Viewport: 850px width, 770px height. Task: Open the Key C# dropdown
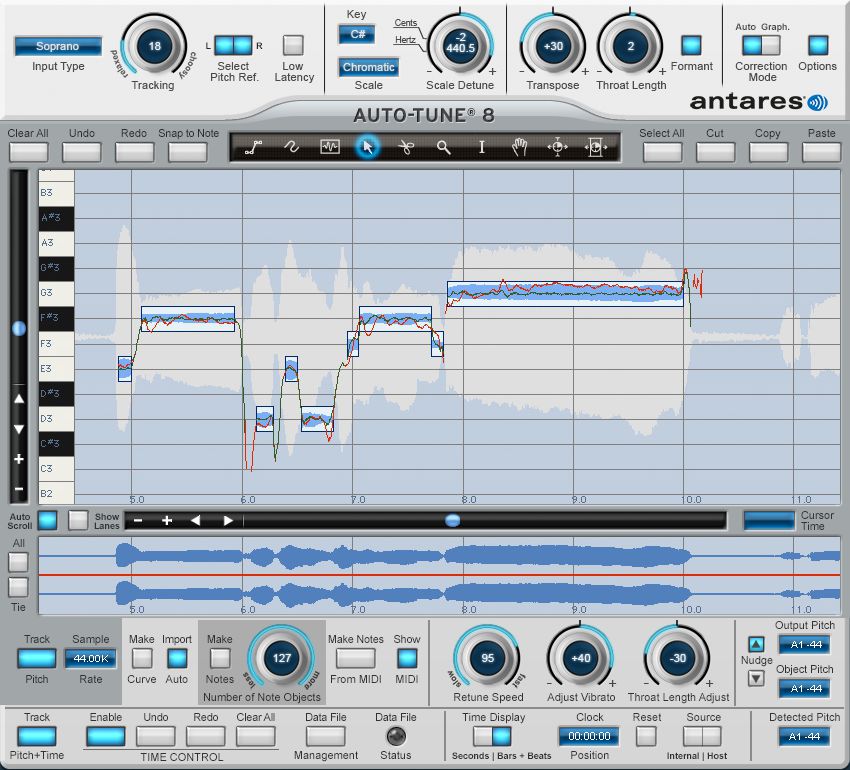(x=356, y=35)
